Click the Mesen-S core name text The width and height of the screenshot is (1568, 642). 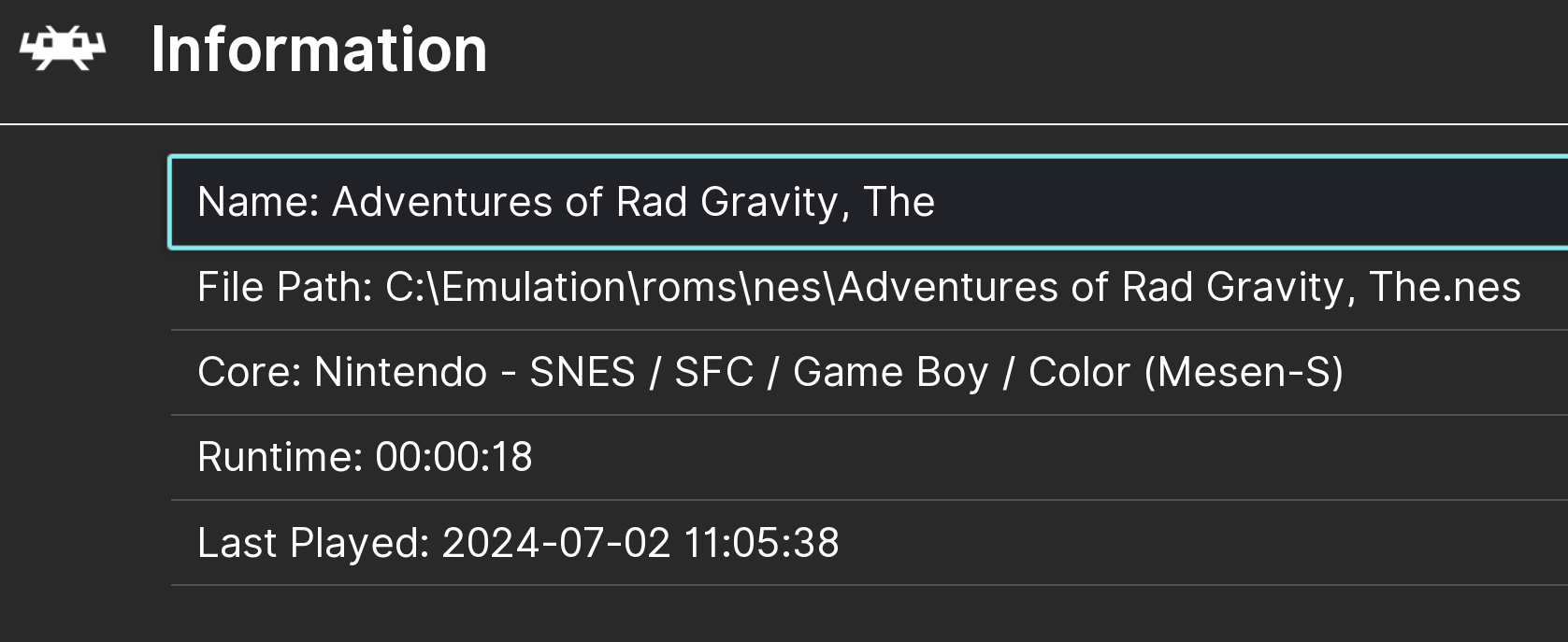click(1244, 372)
